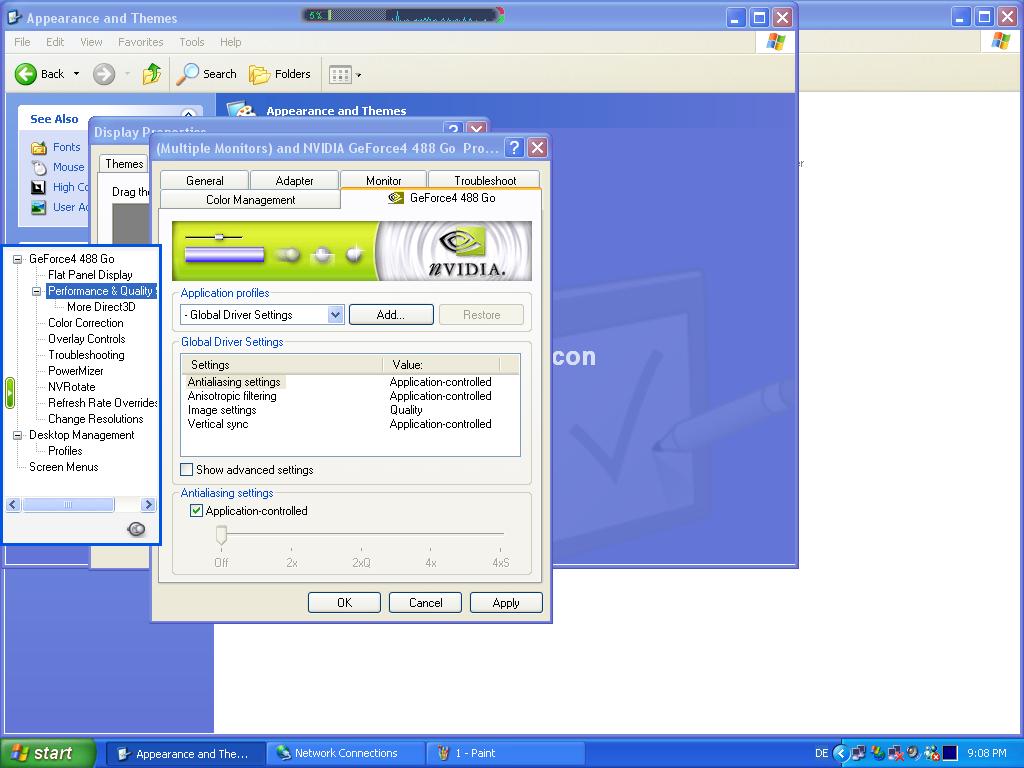Open the Themes tab in Display Properties
This screenshot has width=1024, height=768.
pyautogui.click(x=124, y=164)
